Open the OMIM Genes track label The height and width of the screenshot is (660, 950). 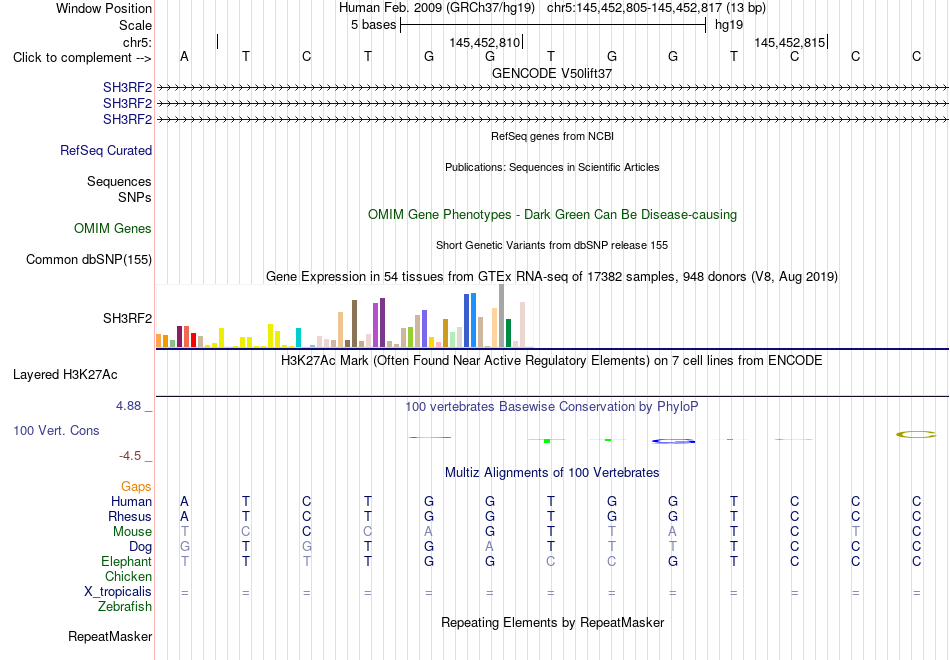113,228
